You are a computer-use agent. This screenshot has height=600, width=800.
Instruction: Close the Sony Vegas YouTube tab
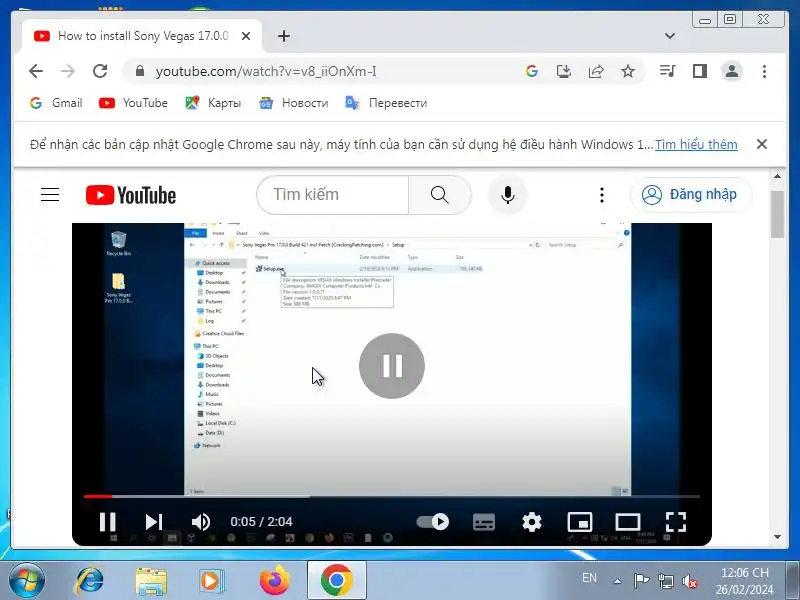tap(246, 36)
